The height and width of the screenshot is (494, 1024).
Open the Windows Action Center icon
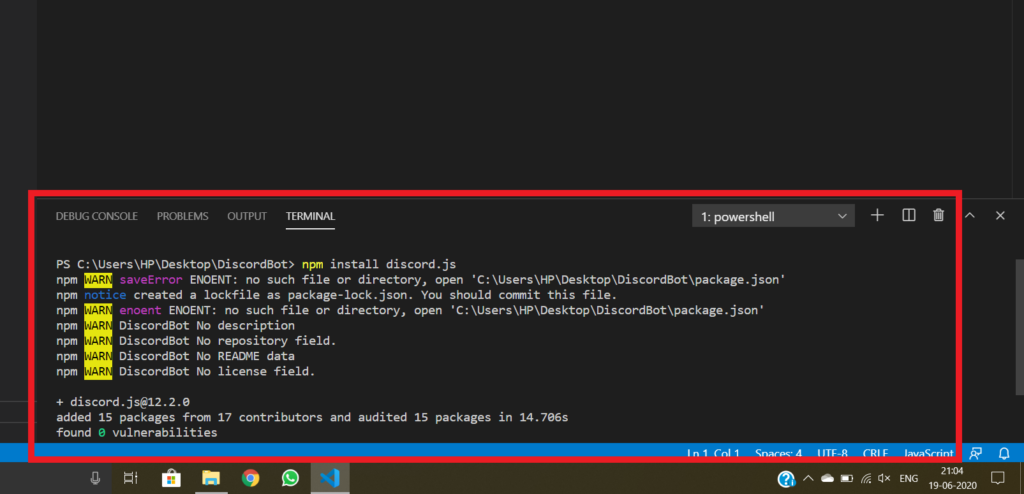tap(997, 478)
